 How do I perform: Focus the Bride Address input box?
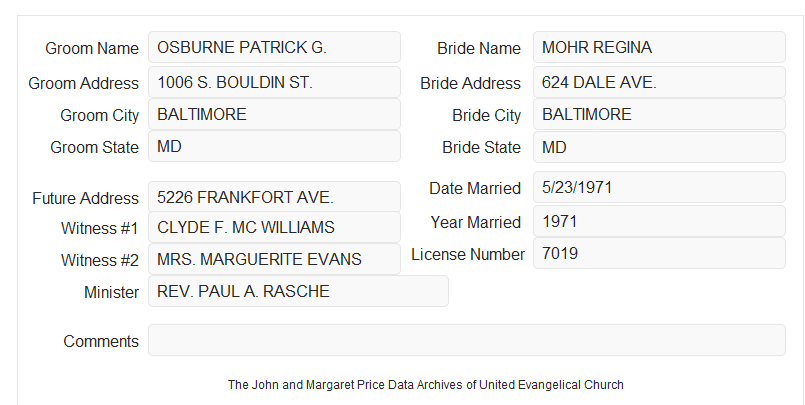(x=659, y=82)
